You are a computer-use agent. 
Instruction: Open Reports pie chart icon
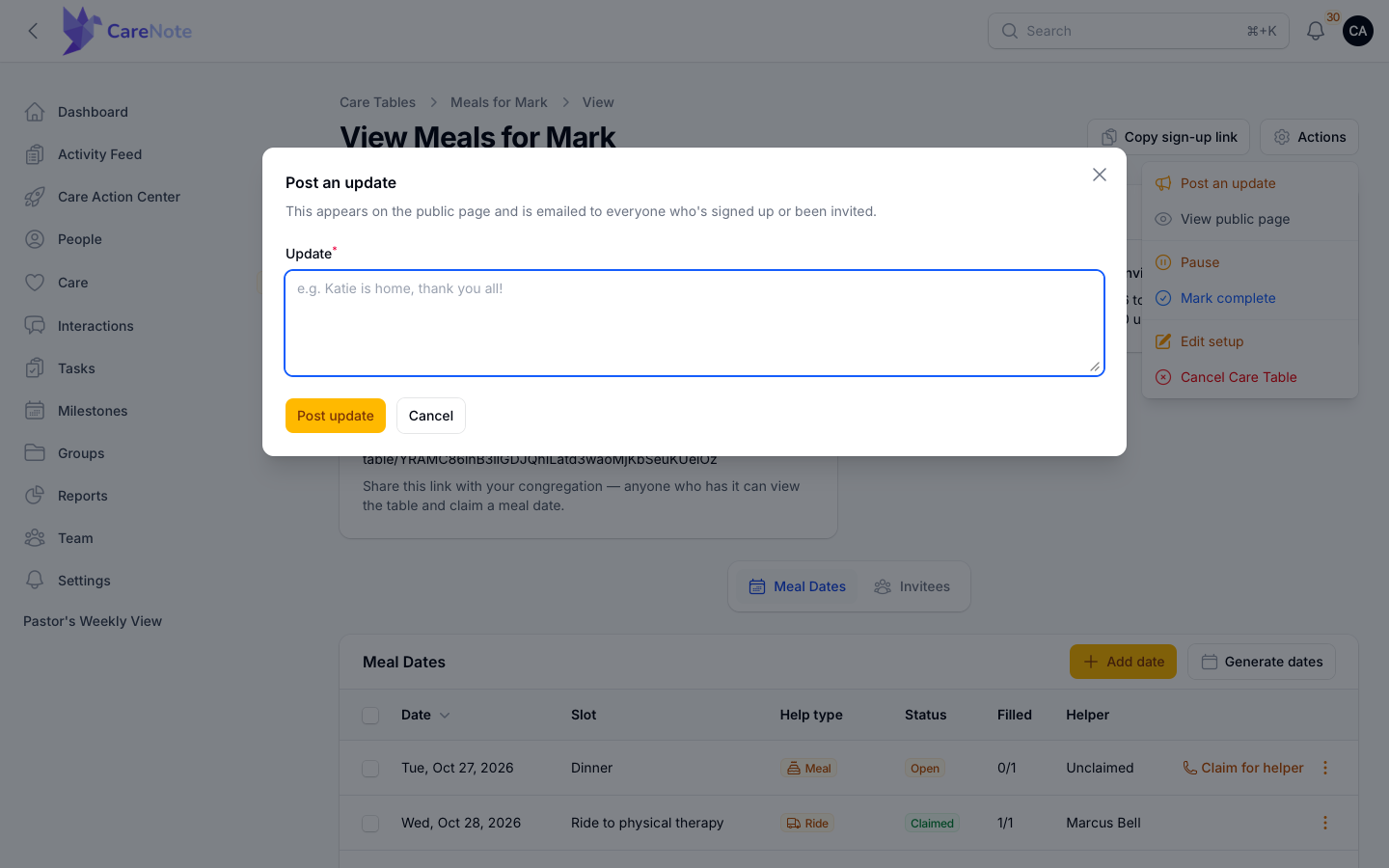[35, 496]
